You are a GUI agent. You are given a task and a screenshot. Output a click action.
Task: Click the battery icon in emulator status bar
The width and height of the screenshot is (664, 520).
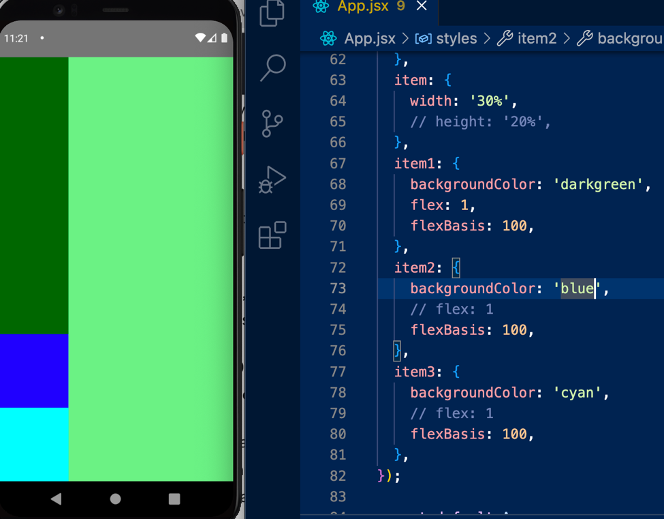(224, 38)
